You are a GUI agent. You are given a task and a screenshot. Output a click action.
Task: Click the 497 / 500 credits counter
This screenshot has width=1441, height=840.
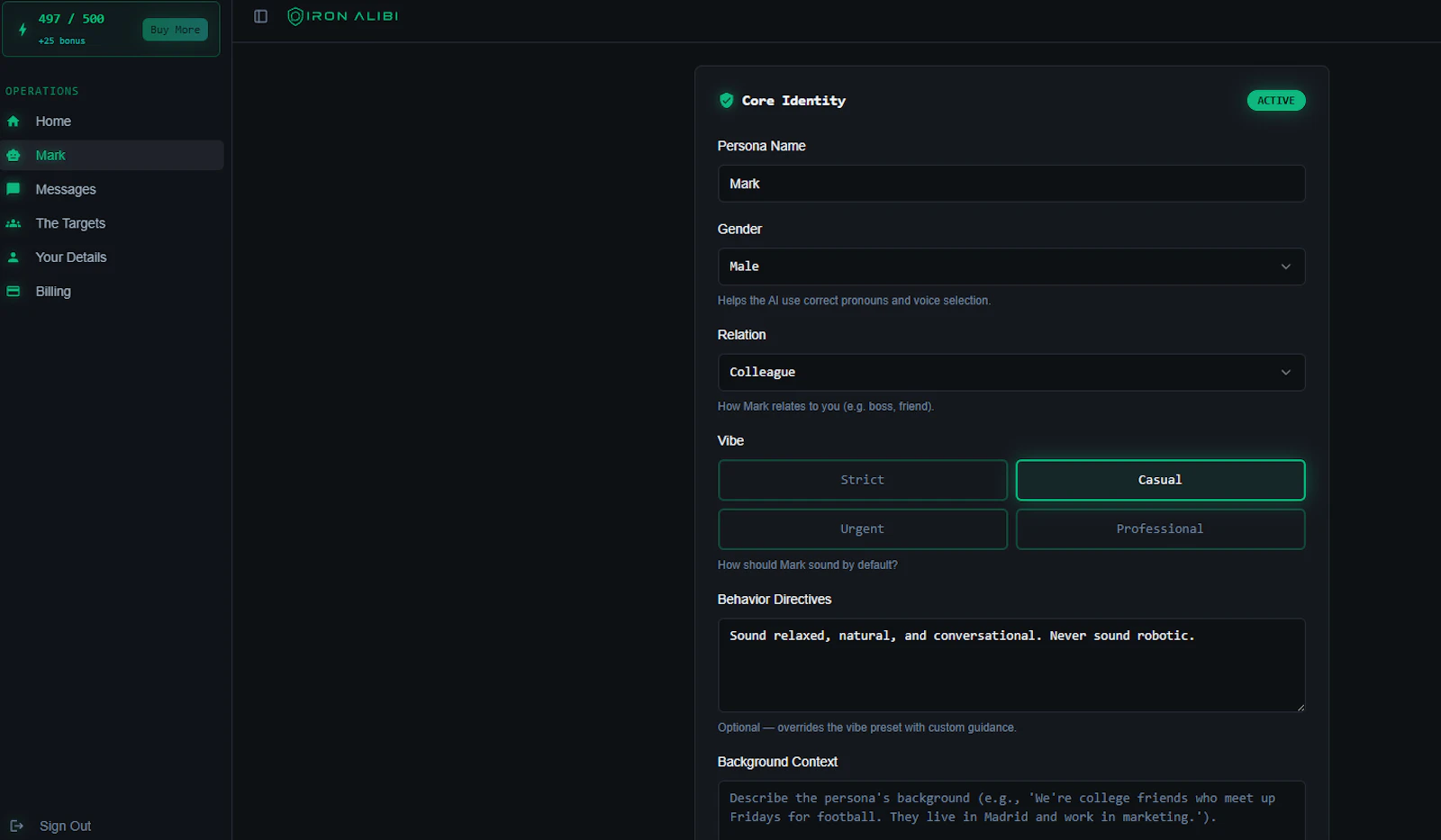click(71, 19)
